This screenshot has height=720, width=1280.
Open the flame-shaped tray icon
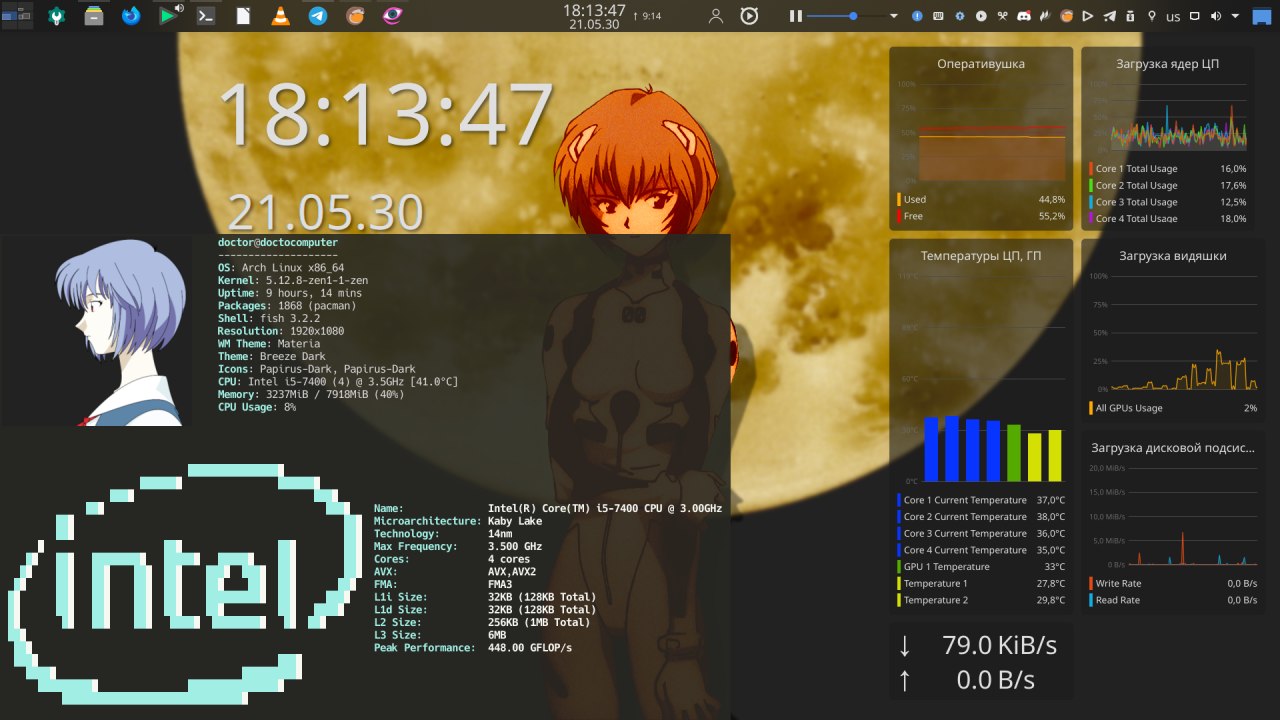point(1045,16)
